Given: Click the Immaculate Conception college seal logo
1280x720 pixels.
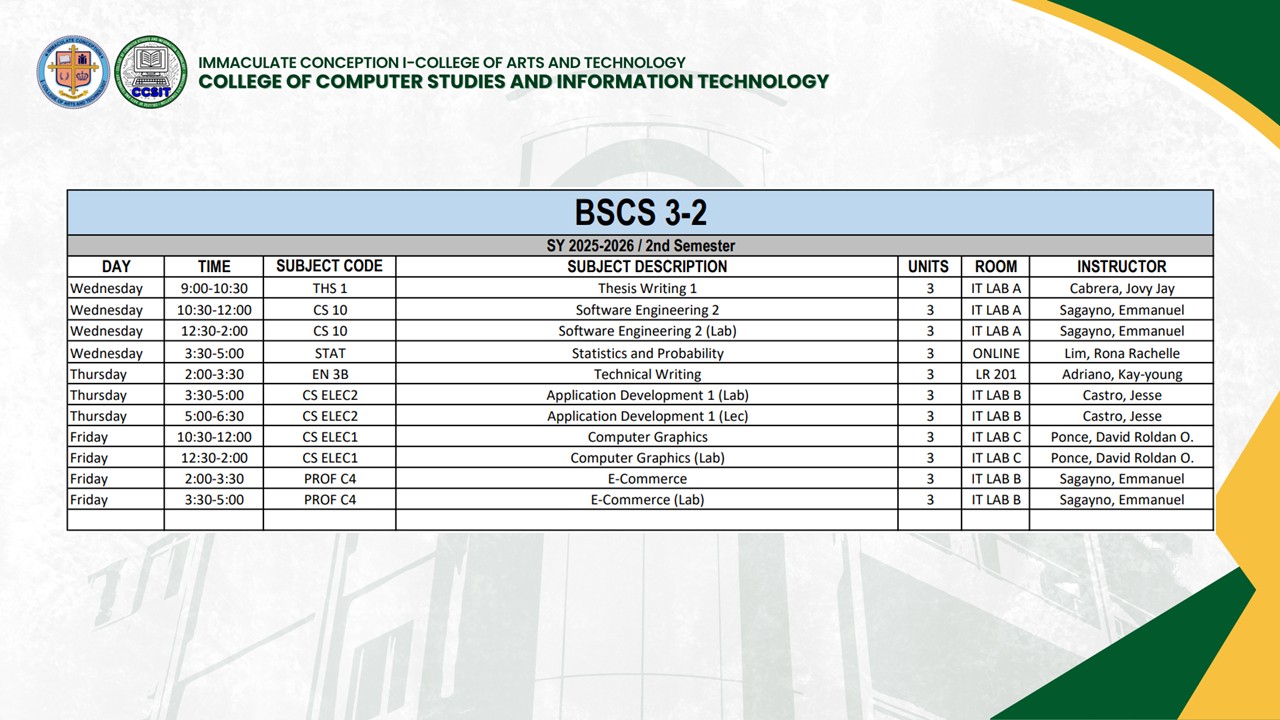Looking at the screenshot, I should [x=72, y=72].
